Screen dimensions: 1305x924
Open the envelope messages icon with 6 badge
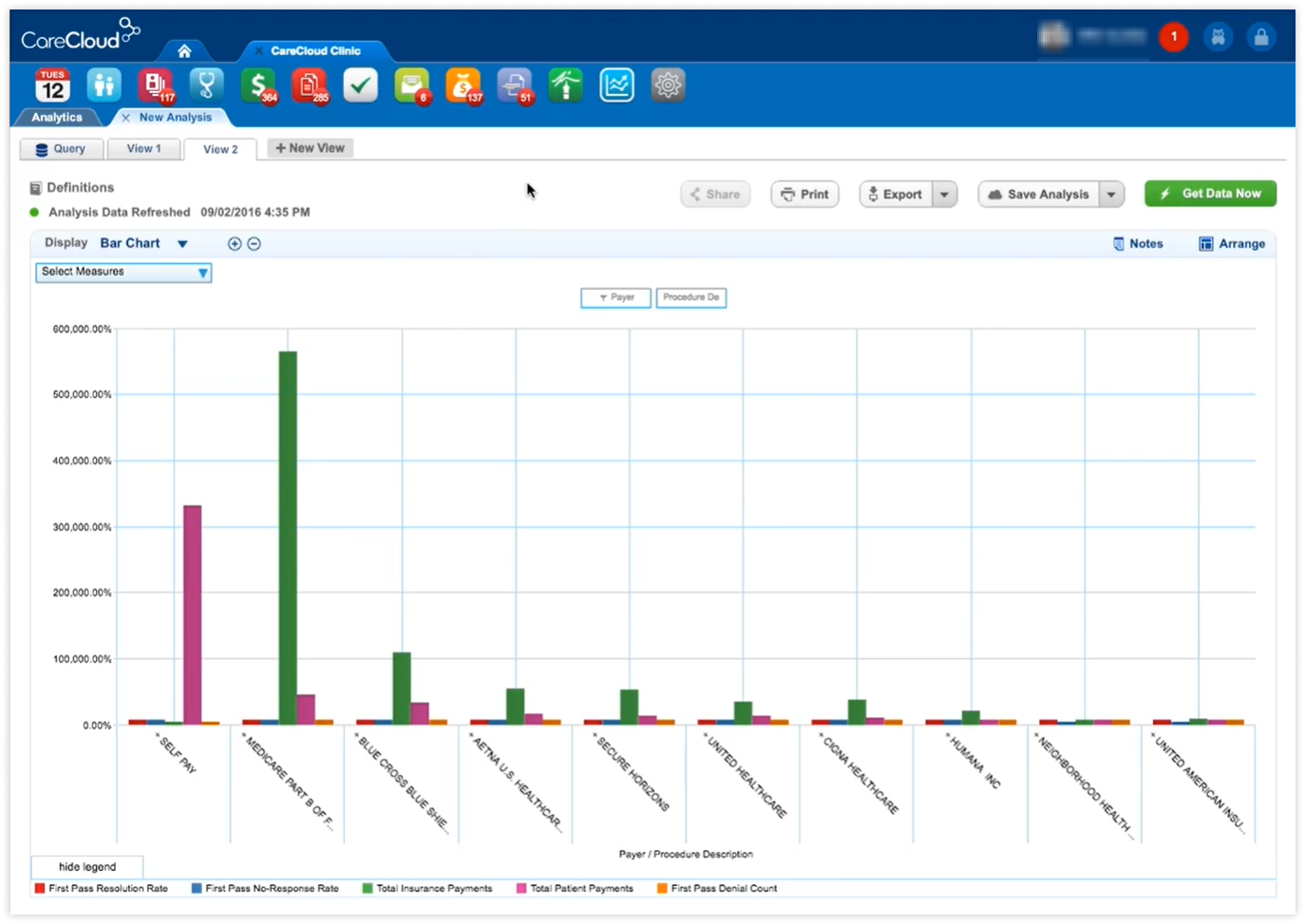tap(411, 85)
